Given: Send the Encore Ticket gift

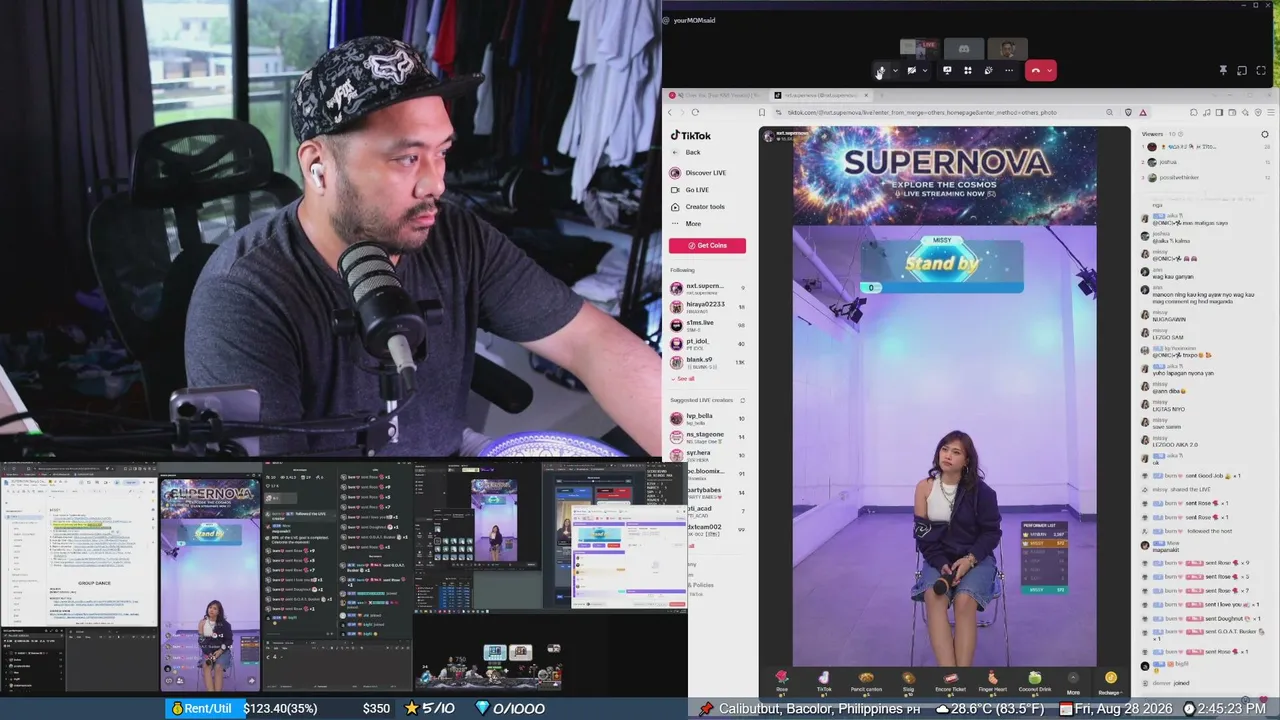Looking at the screenshot, I should click(x=950, y=682).
